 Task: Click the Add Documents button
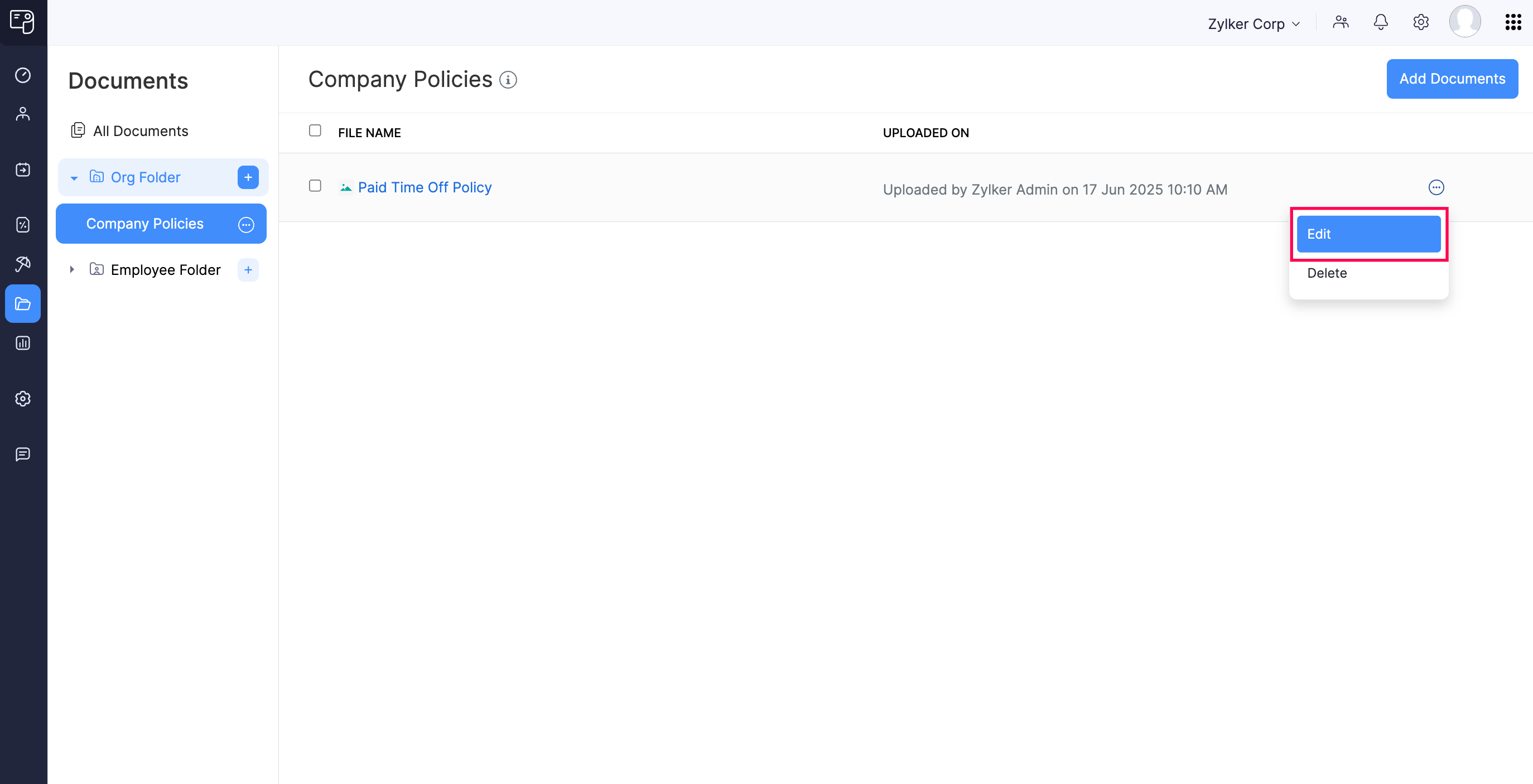[x=1452, y=79]
